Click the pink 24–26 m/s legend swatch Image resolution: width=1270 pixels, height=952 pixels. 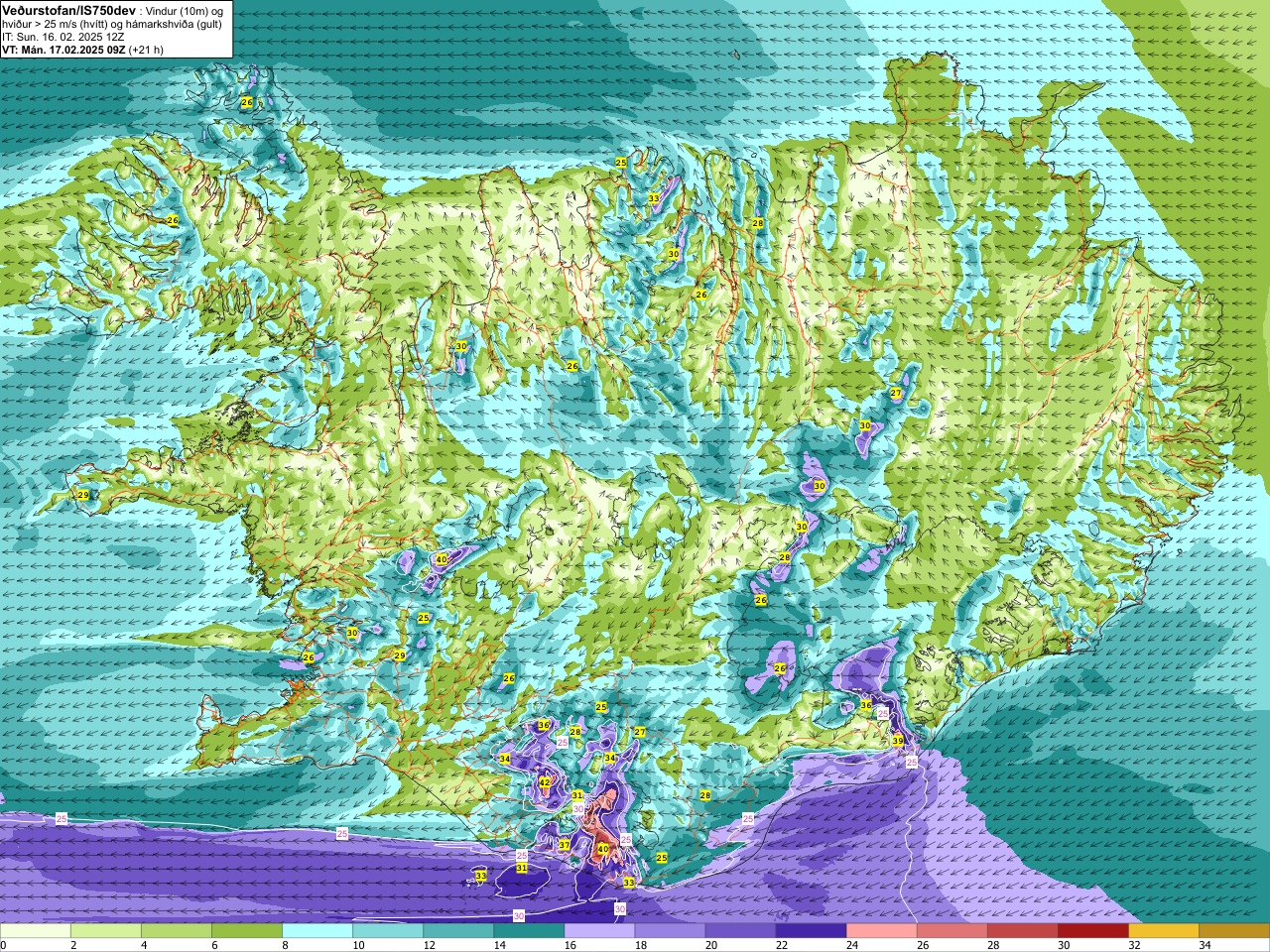click(881, 931)
